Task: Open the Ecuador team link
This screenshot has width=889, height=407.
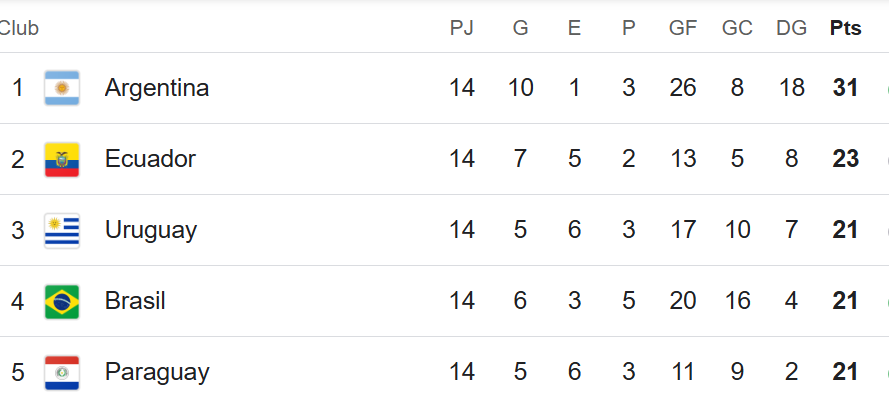Action: (150, 159)
